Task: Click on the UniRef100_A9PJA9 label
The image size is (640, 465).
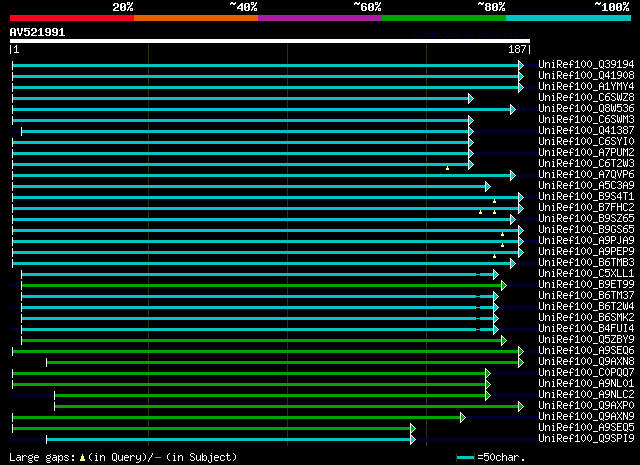Action: pos(586,241)
